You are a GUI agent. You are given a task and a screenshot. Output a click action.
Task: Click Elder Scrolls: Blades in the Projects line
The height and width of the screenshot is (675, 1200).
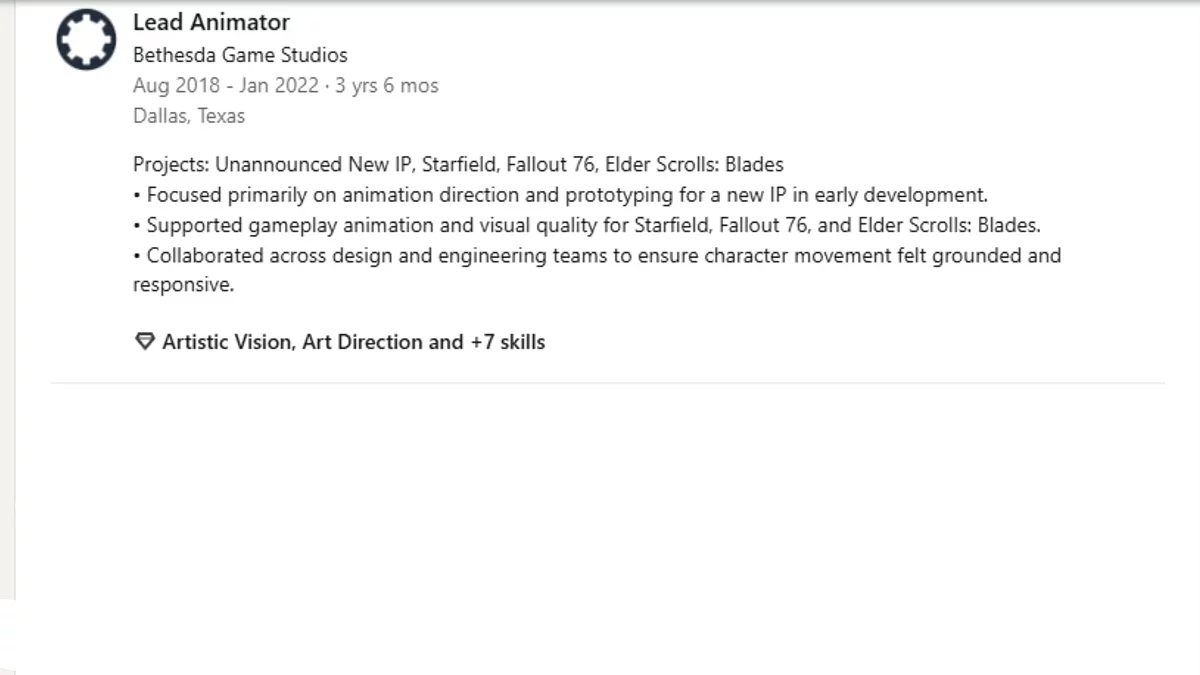point(694,165)
